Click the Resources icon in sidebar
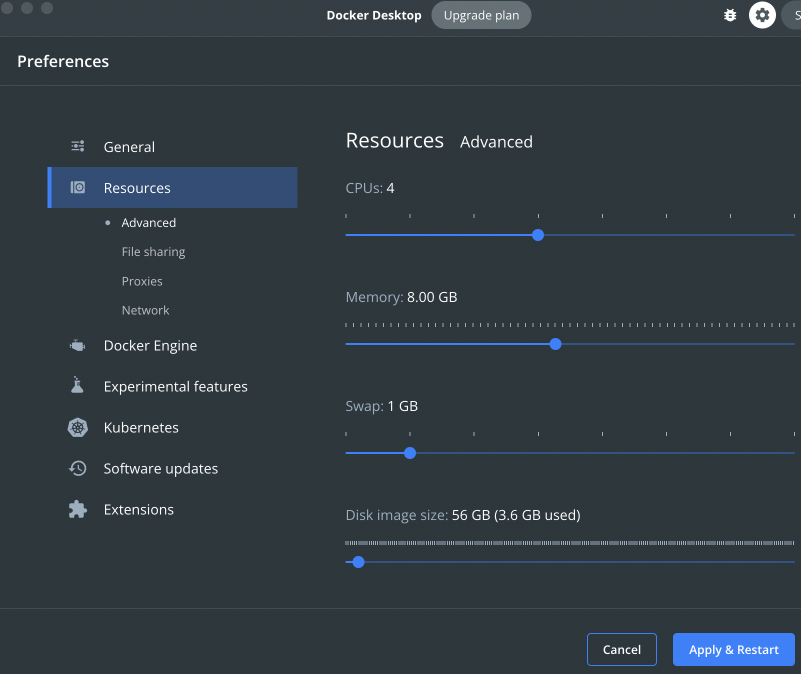801x674 pixels. pos(78,188)
